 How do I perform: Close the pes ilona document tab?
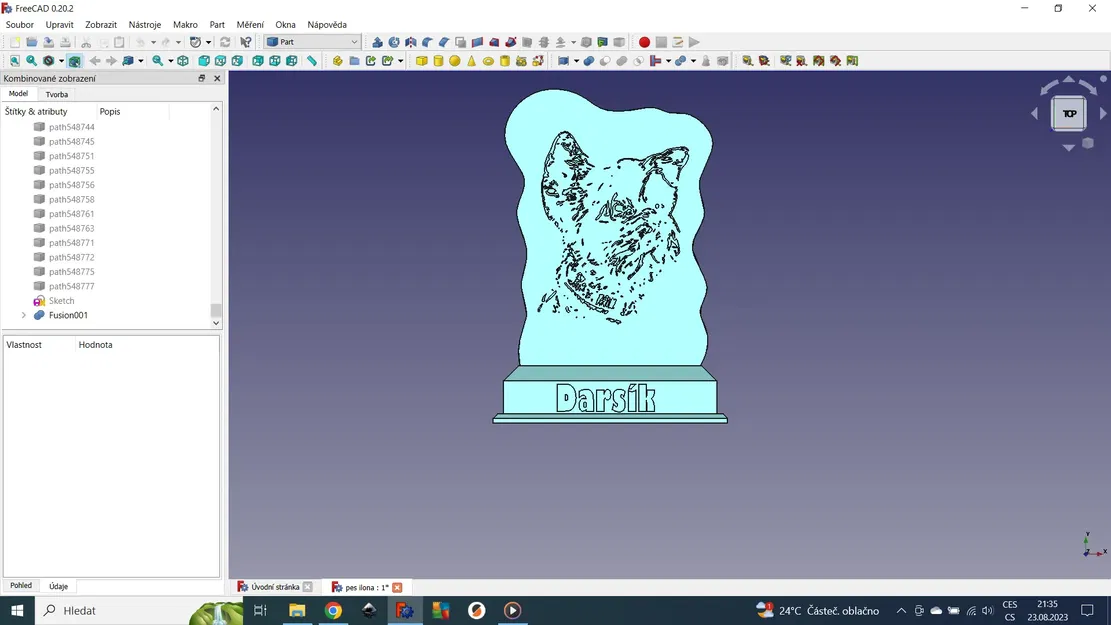pos(397,587)
